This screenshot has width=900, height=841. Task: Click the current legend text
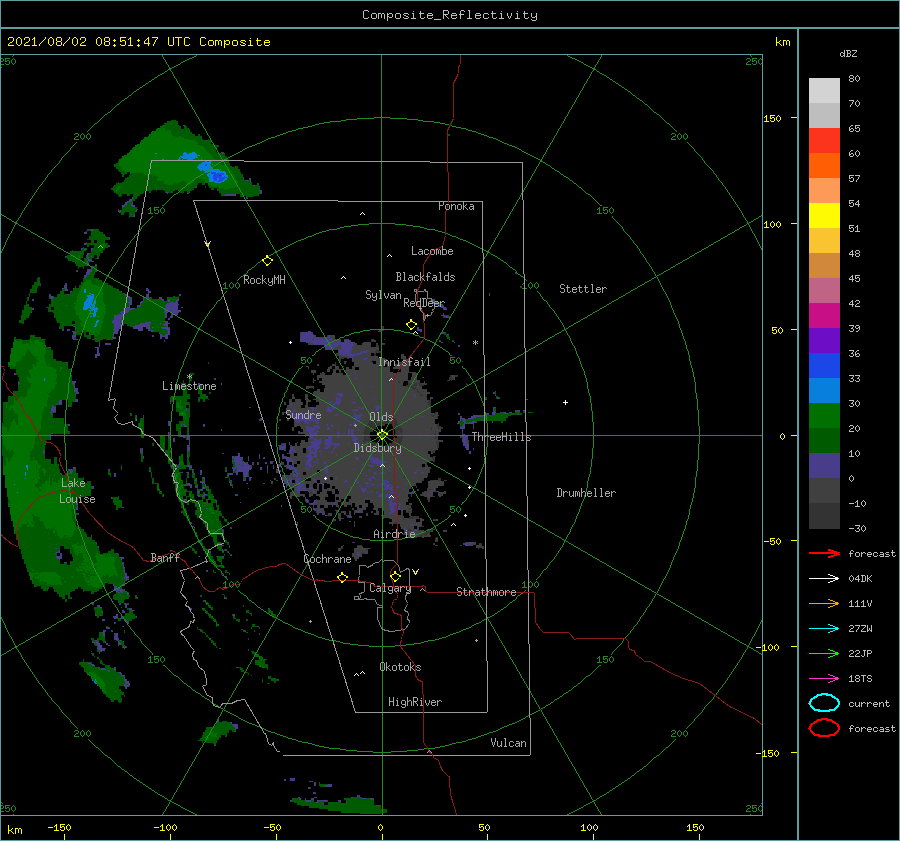click(x=869, y=703)
